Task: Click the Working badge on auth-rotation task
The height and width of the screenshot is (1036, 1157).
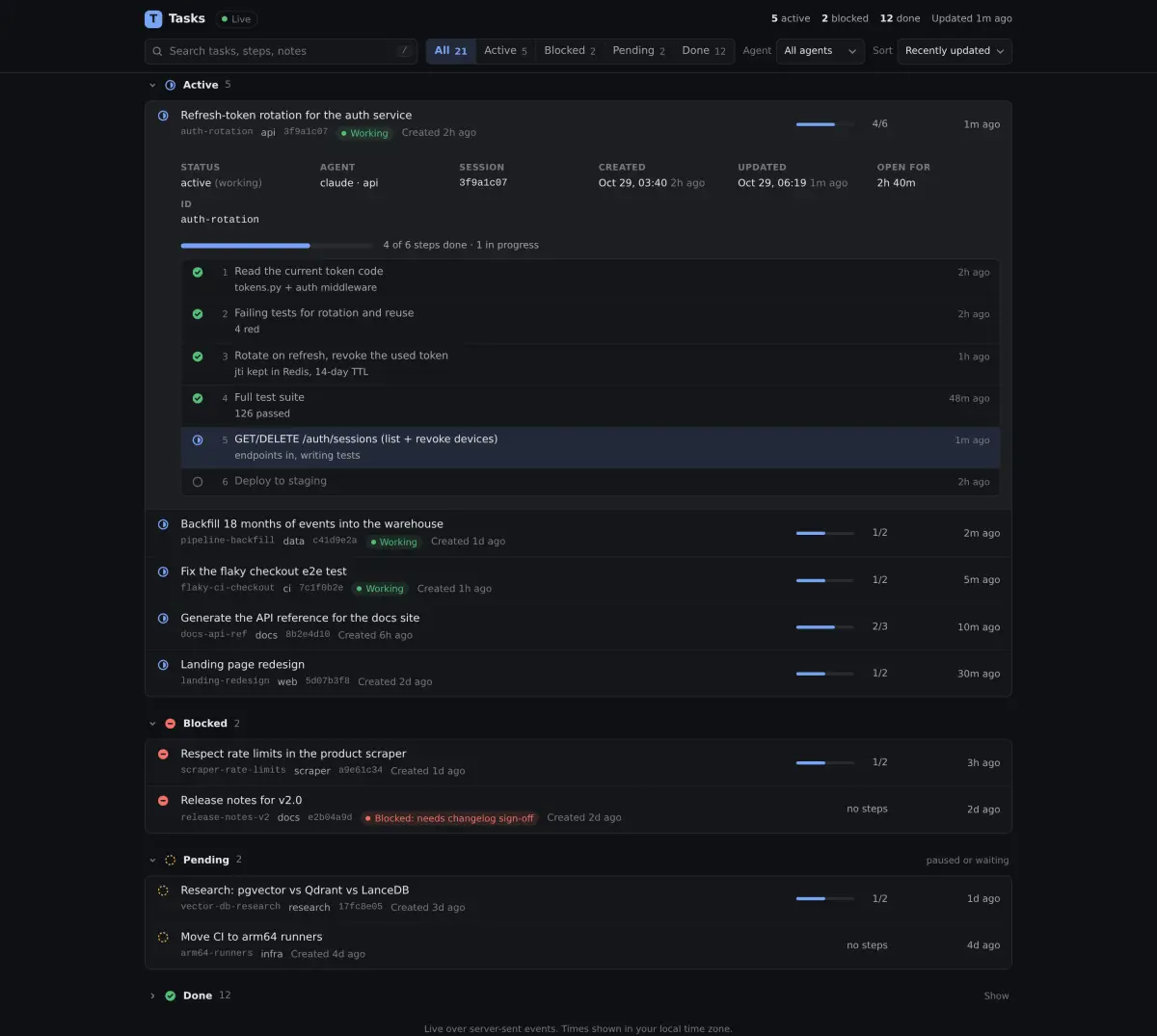Action: [364, 133]
